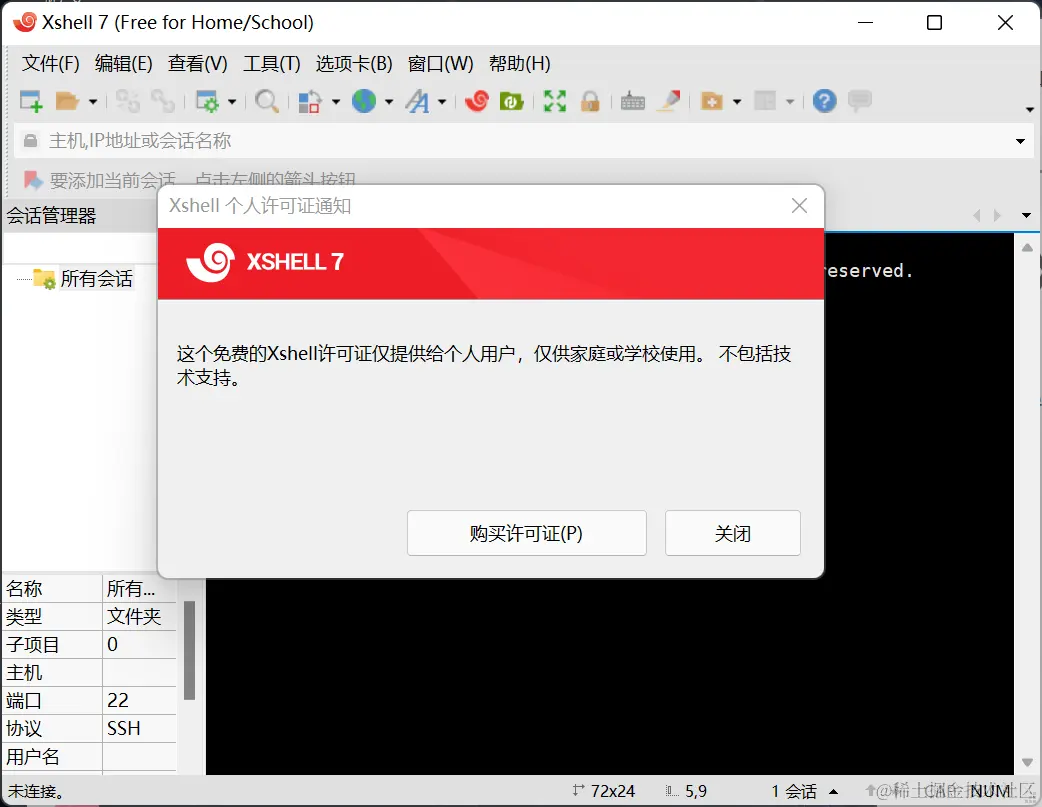The width and height of the screenshot is (1042, 807).
Task: Open the tab list dropdown arrow
Action: coord(1026,215)
